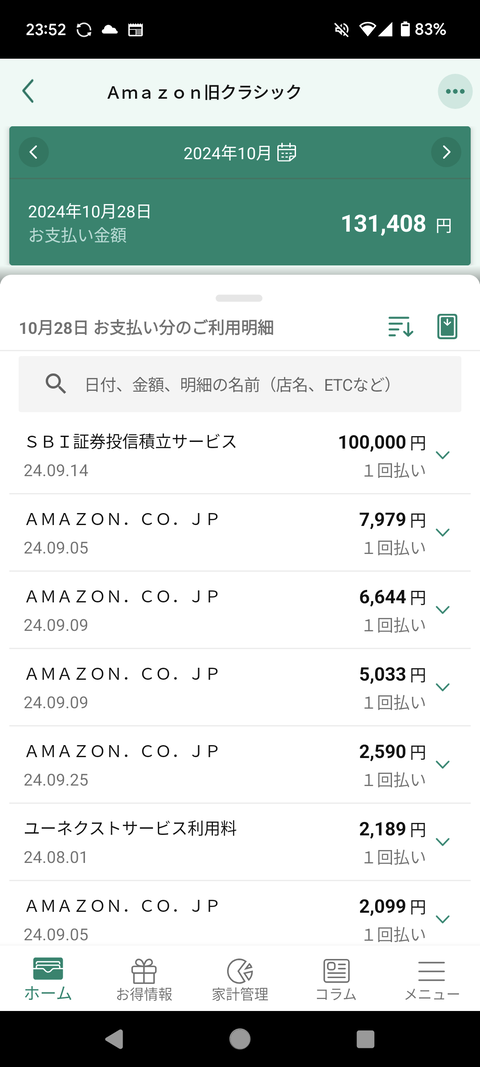480x1067 pixels.
Task: Expand the 2,590円 Amazon transaction
Action: (240, 765)
